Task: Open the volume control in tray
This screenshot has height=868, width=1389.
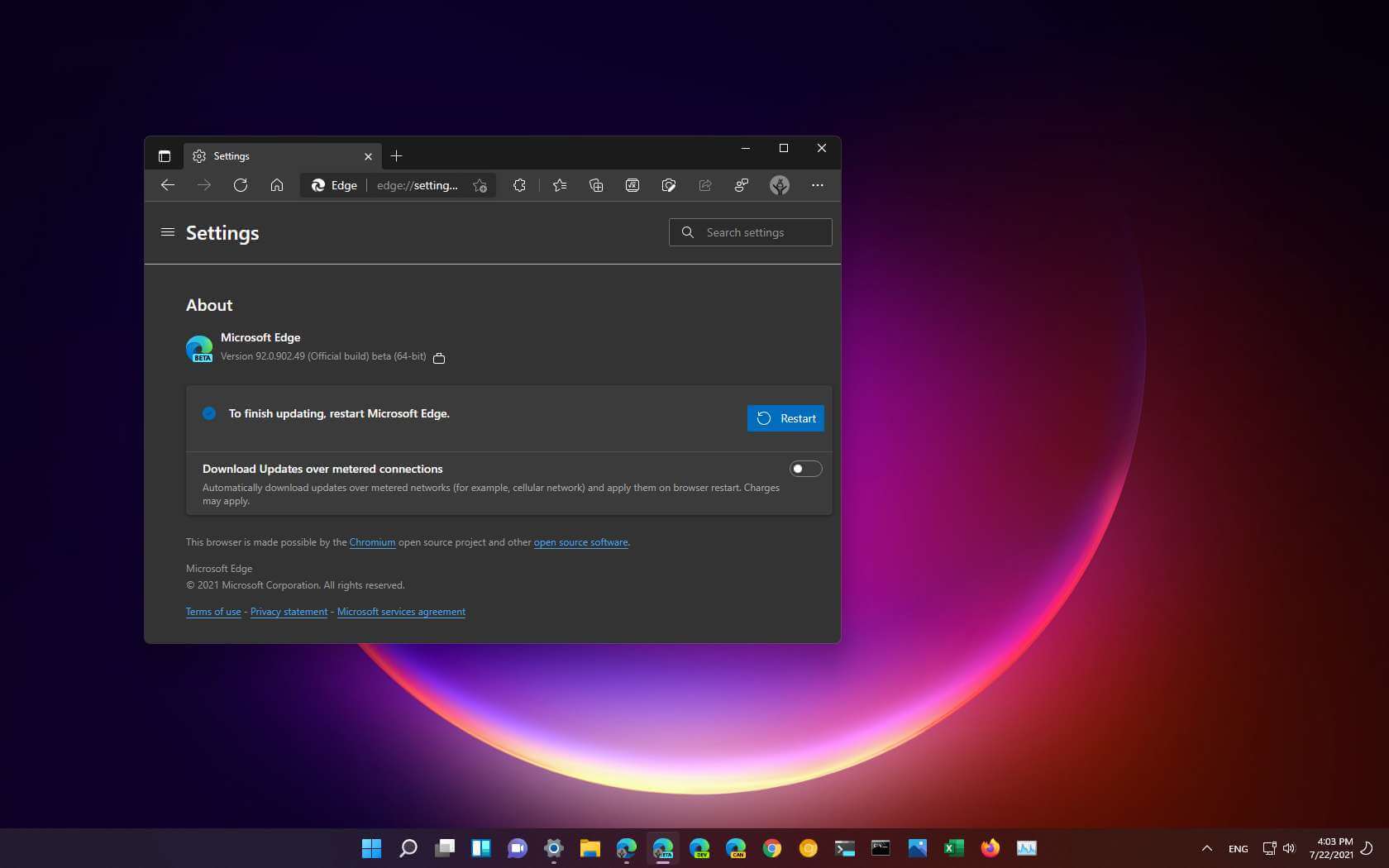Action: [1289, 848]
